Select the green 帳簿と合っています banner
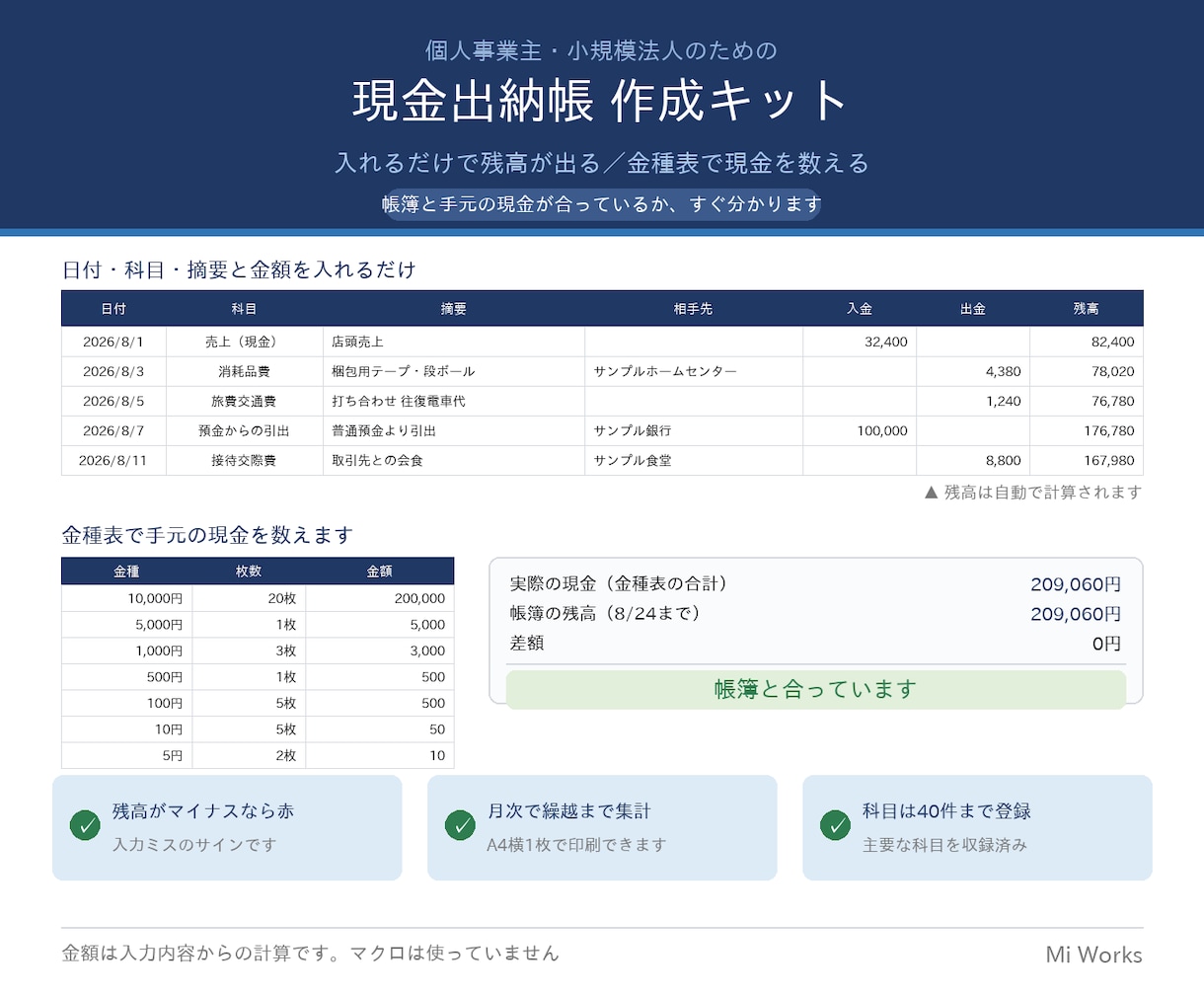The image size is (1204, 995). point(816,689)
